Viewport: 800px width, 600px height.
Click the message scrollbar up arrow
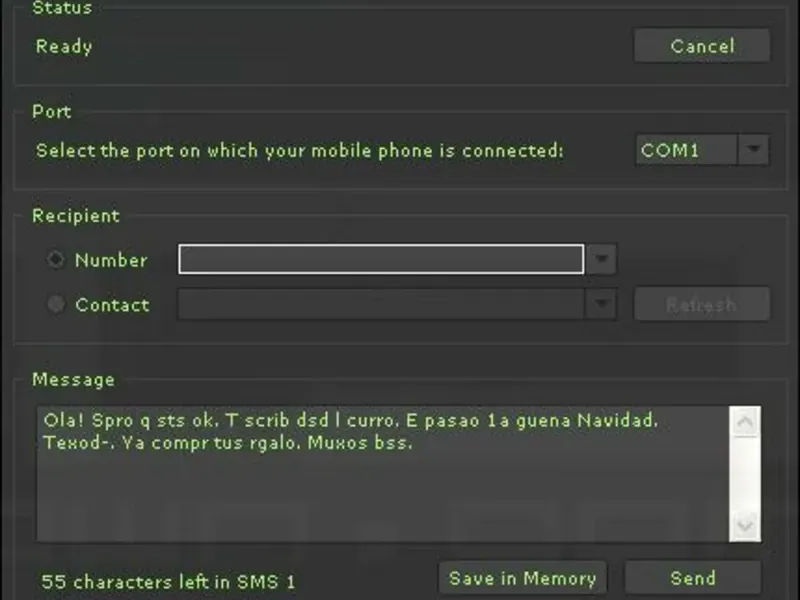tap(746, 422)
